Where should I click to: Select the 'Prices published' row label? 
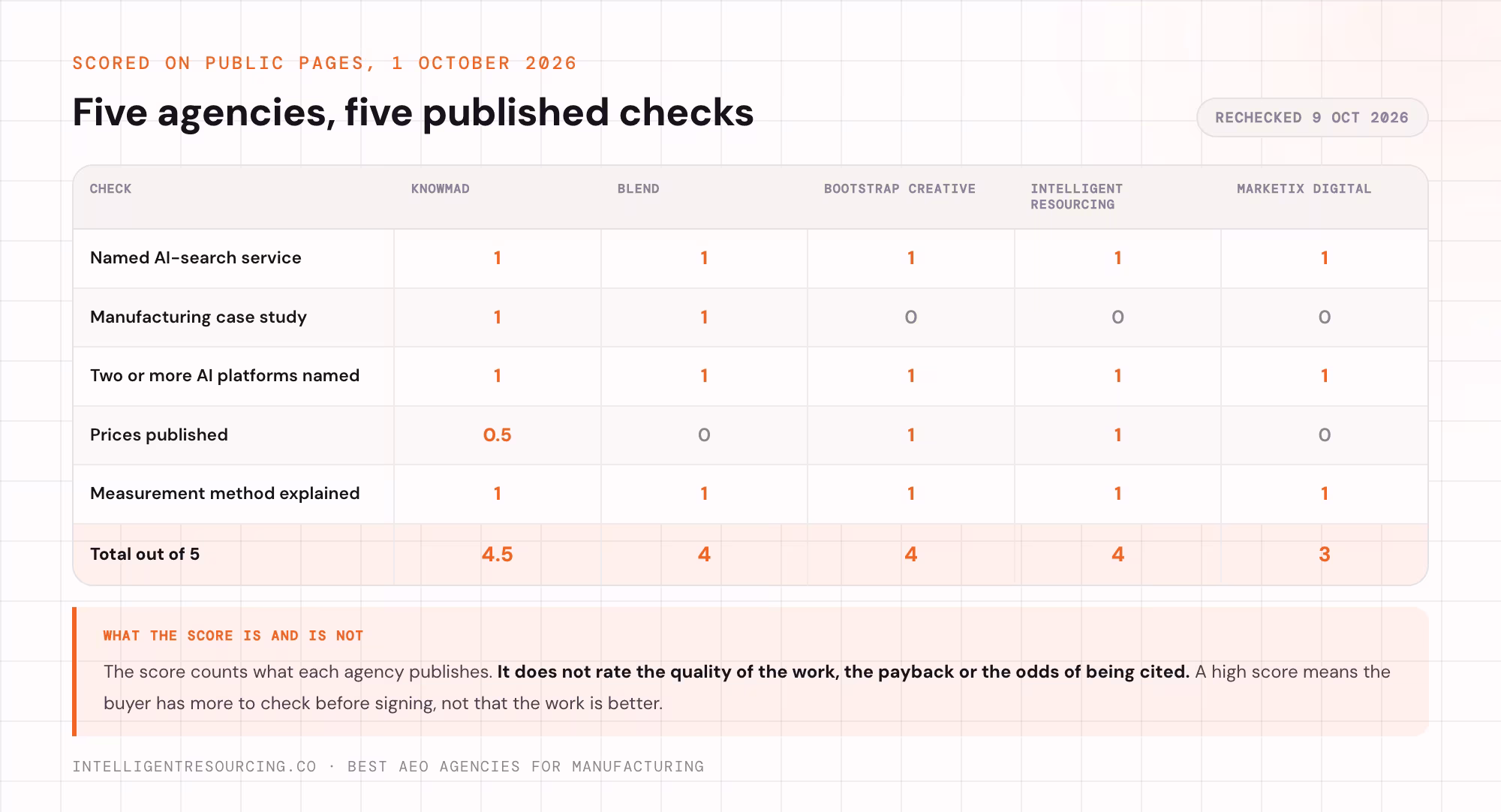point(159,435)
